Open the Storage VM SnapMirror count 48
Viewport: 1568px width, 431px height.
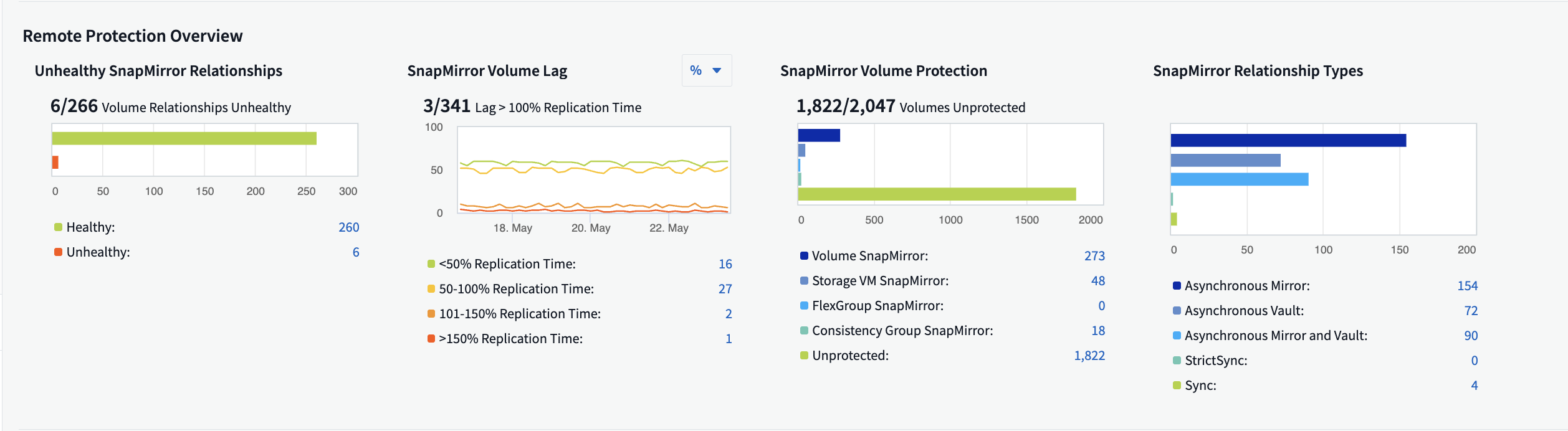(x=1097, y=281)
